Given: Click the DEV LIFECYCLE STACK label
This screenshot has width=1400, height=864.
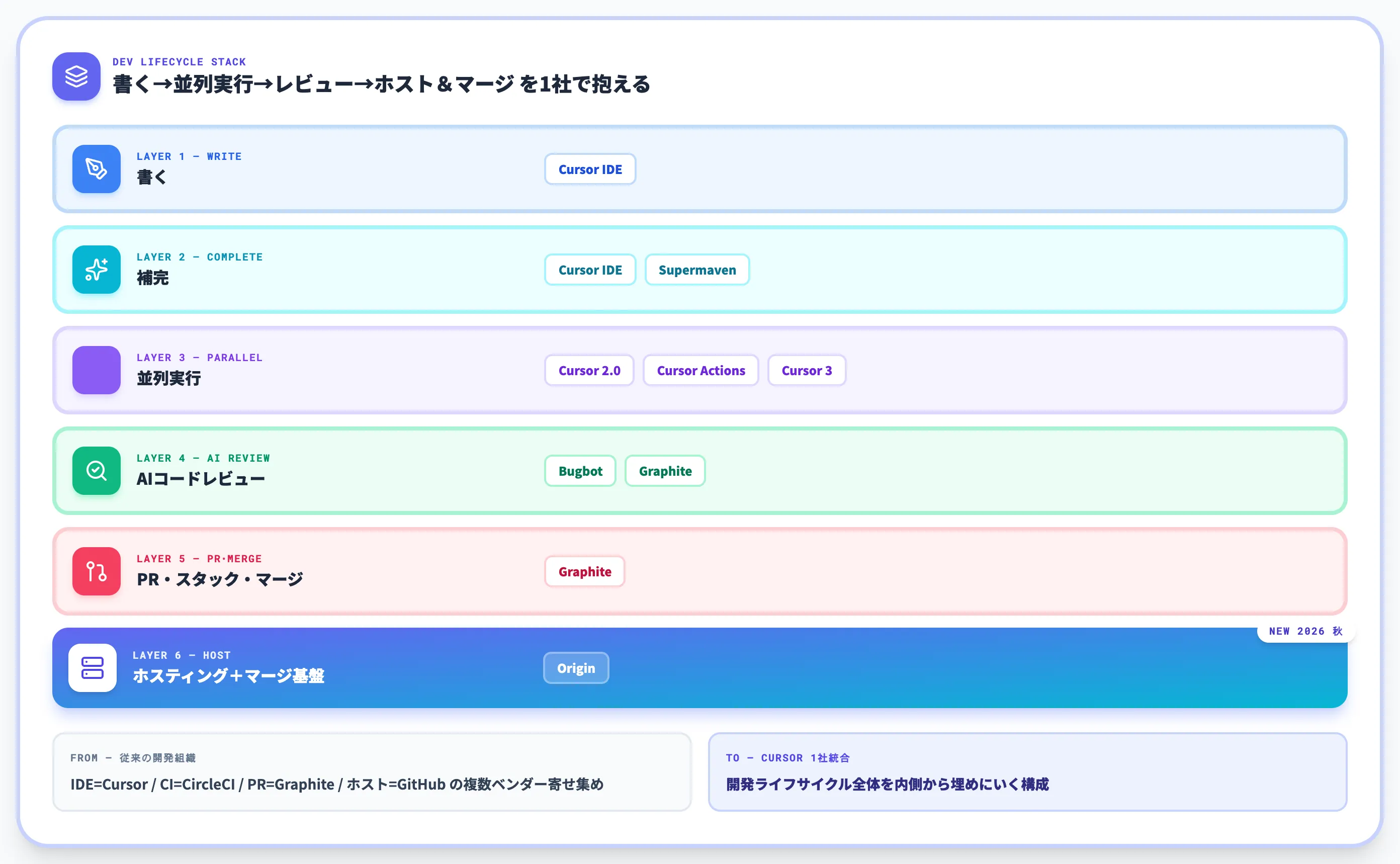Looking at the screenshot, I should coord(179,62).
